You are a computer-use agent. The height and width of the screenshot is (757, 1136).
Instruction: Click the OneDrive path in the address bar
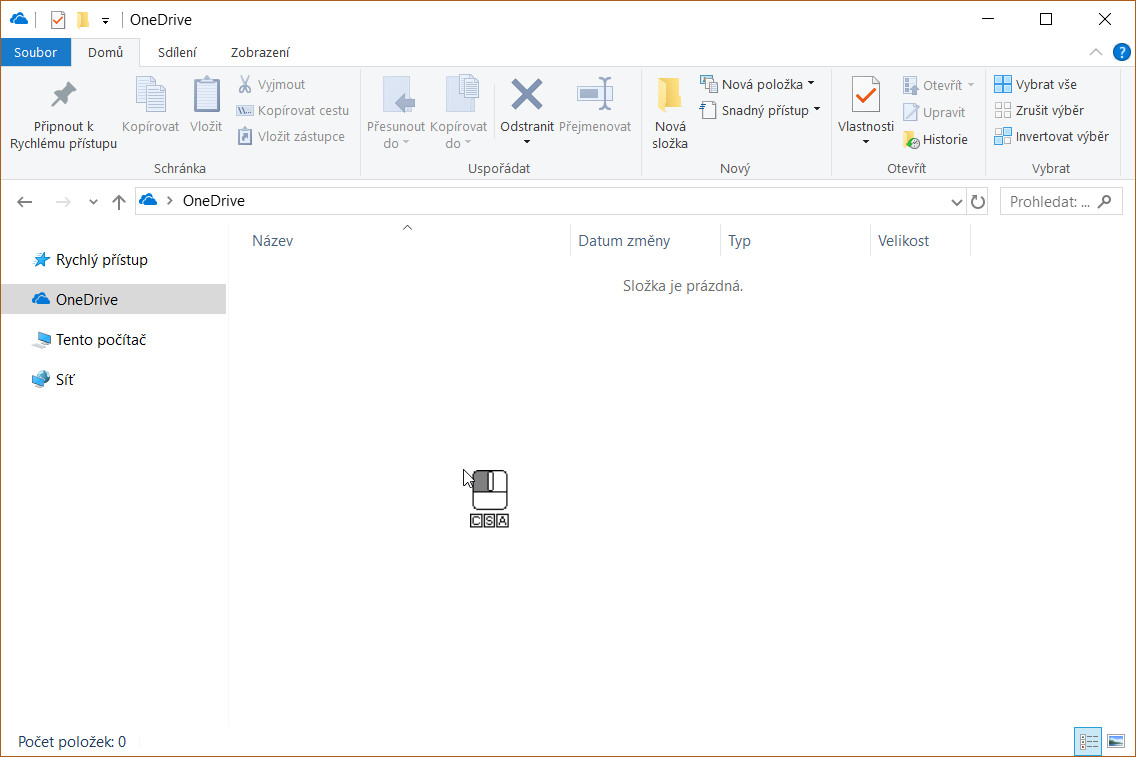coord(214,201)
